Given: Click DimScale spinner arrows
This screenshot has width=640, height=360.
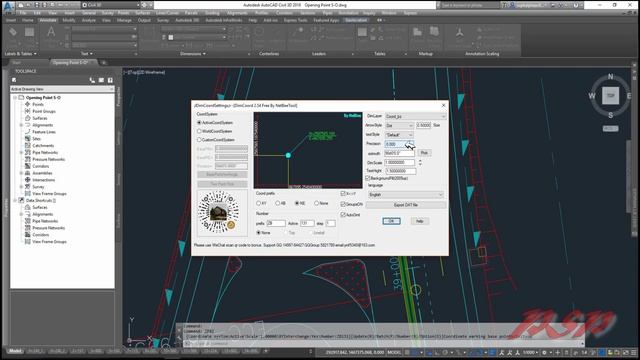Looking at the screenshot, I should tap(420, 162).
